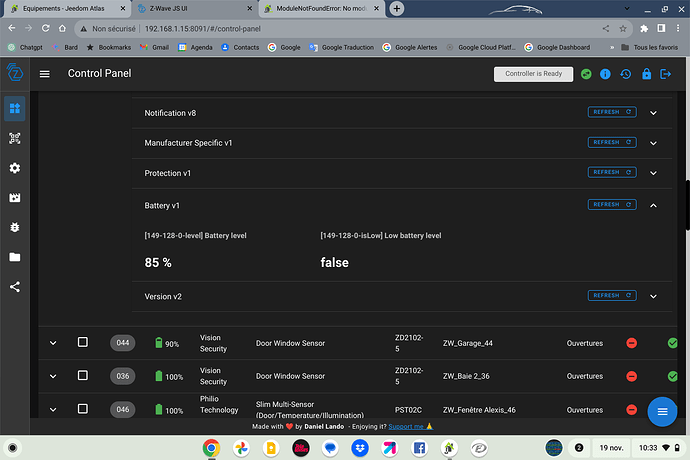
Task: Select checkbox for node 036
Action: pos(82,375)
